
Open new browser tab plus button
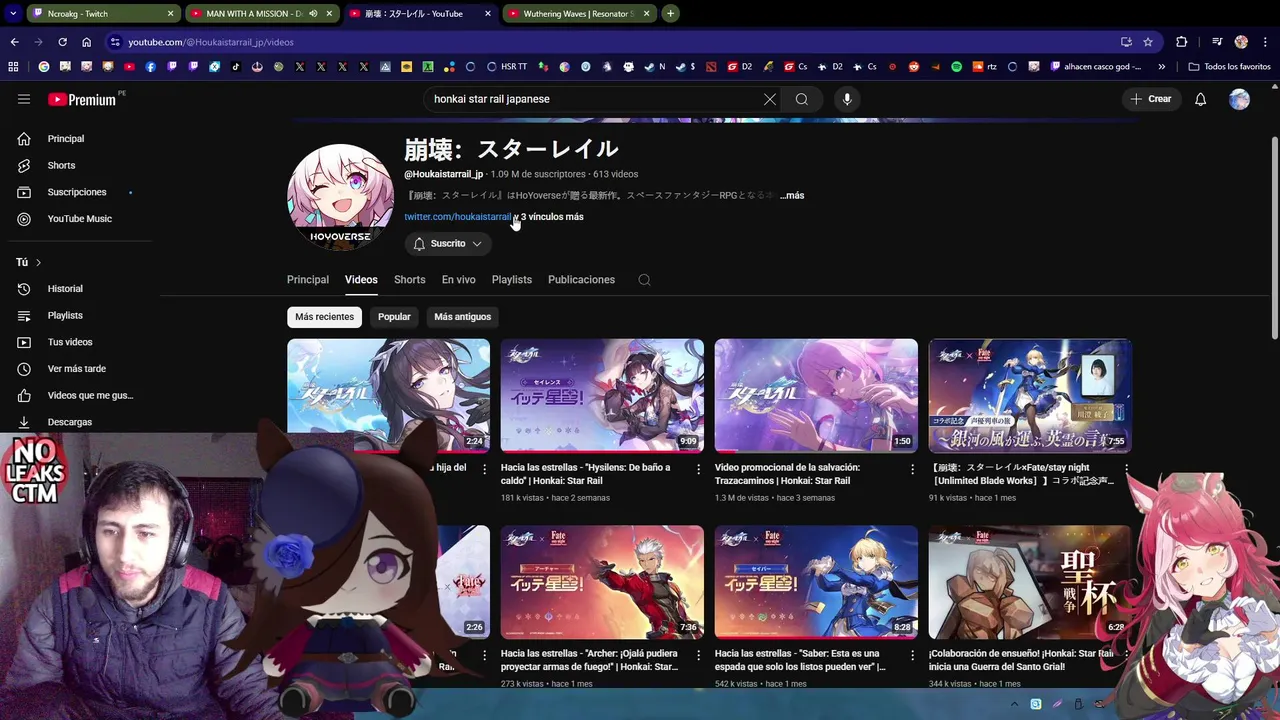670,14
